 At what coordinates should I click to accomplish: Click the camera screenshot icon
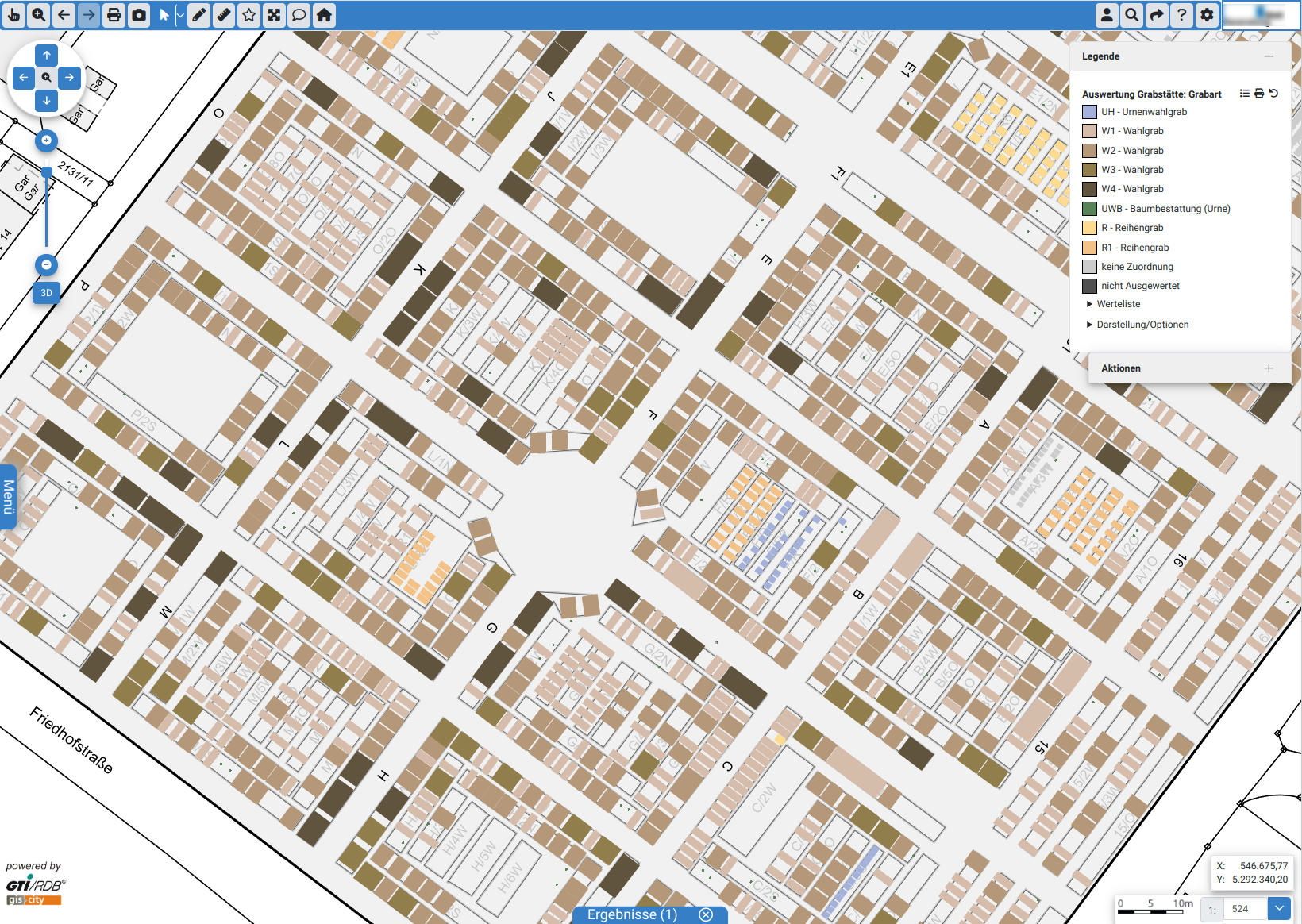pyautogui.click(x=139, y=15)
